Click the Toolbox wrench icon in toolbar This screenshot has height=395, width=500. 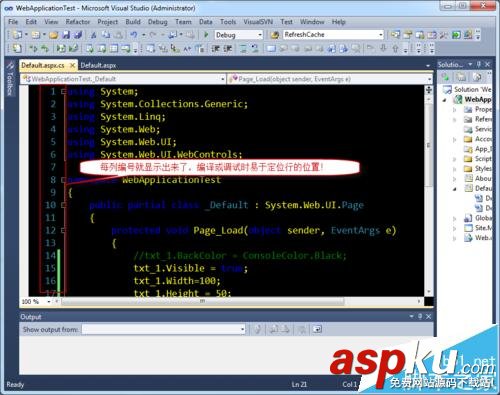[x=444, y=35]
